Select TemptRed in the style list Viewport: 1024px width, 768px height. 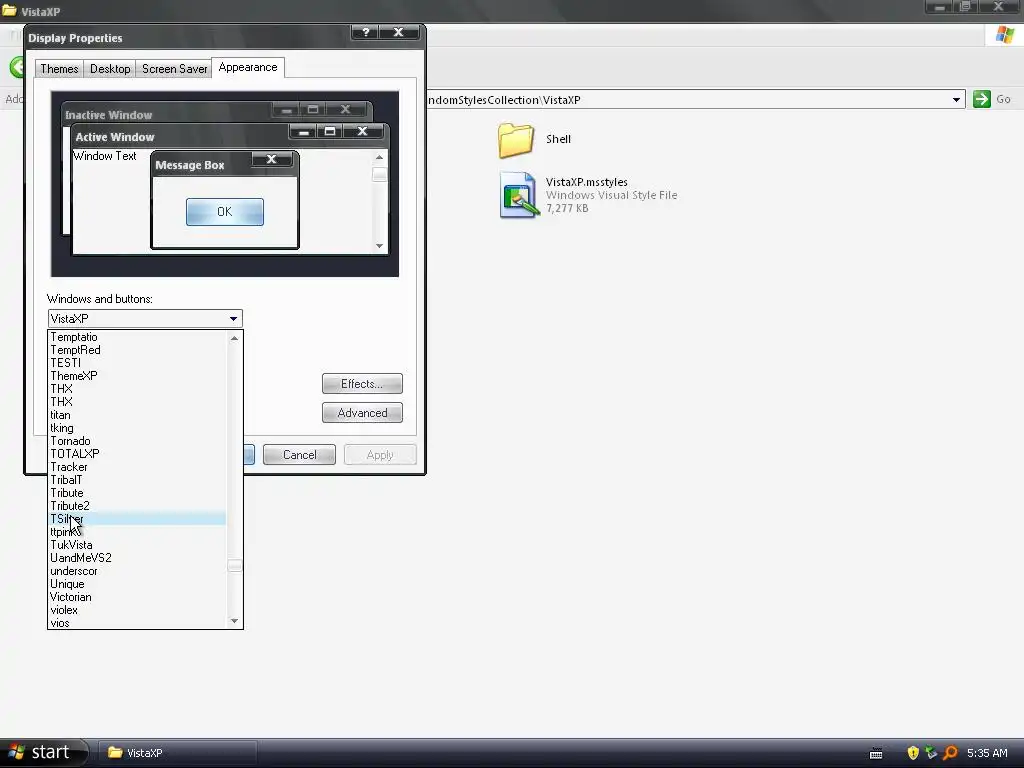tap(138, 350)
